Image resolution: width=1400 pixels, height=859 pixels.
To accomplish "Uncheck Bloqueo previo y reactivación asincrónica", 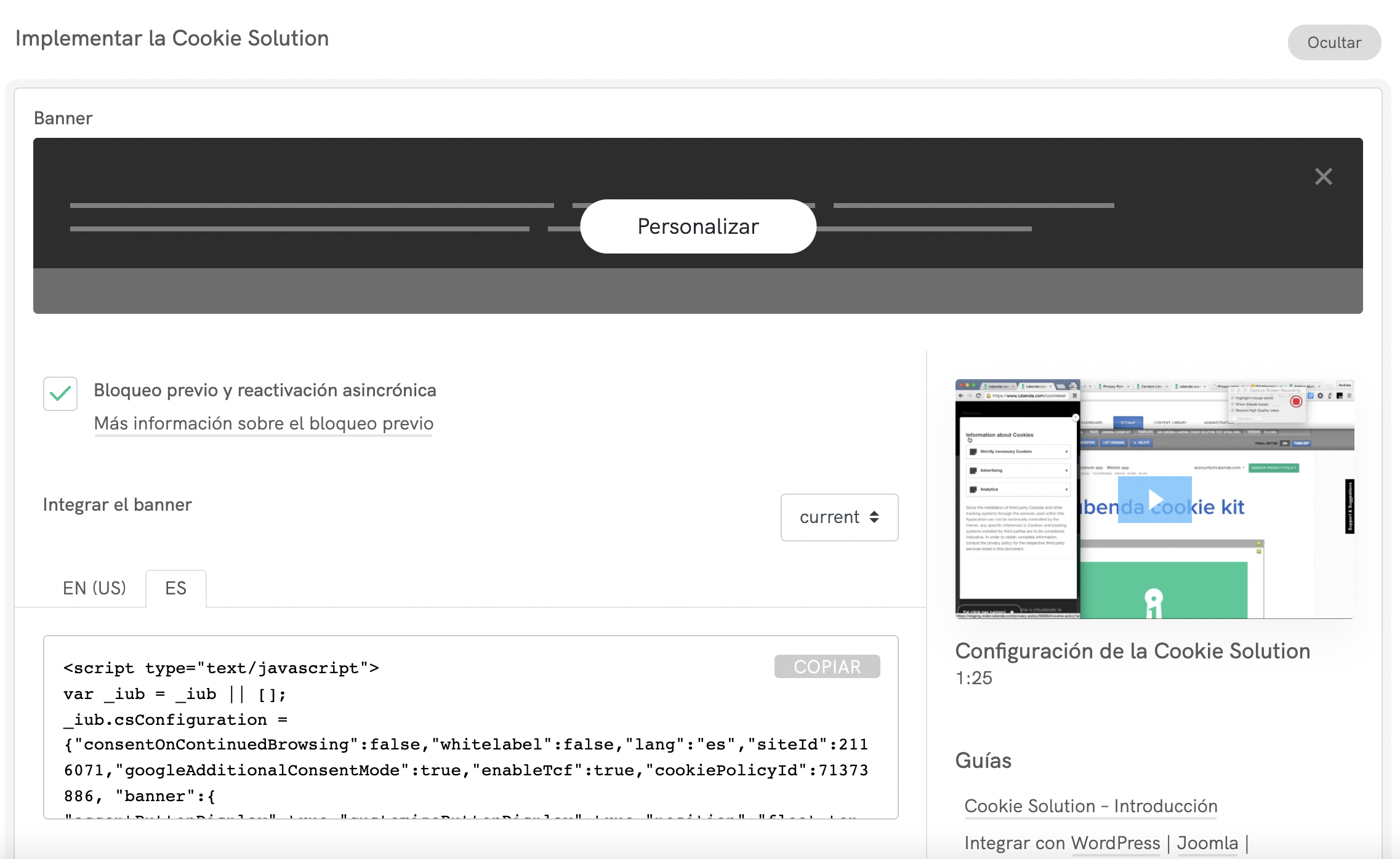I will 59,393.
